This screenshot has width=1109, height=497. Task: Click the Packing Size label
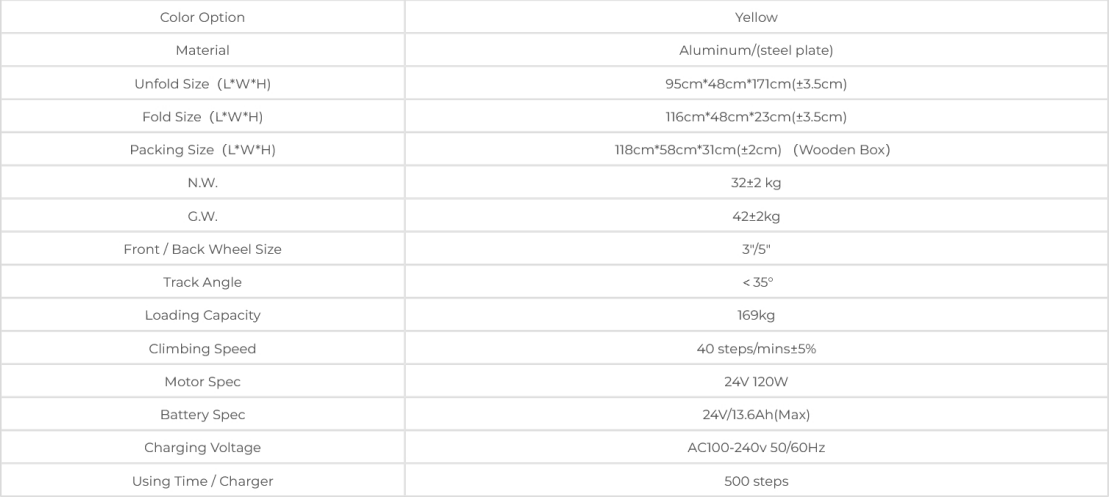coord(202,150)
